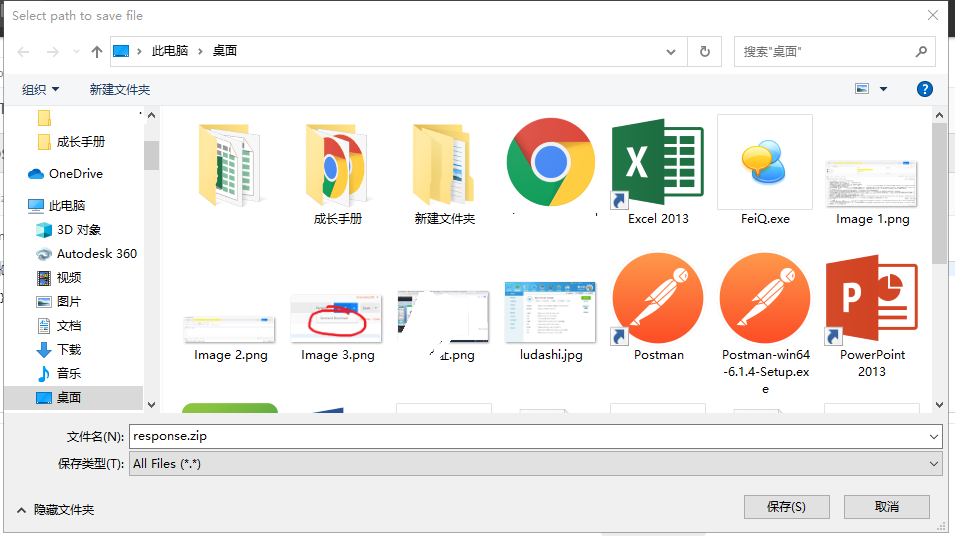
Task: Click the 取消 button
Action: coord(886,507)
